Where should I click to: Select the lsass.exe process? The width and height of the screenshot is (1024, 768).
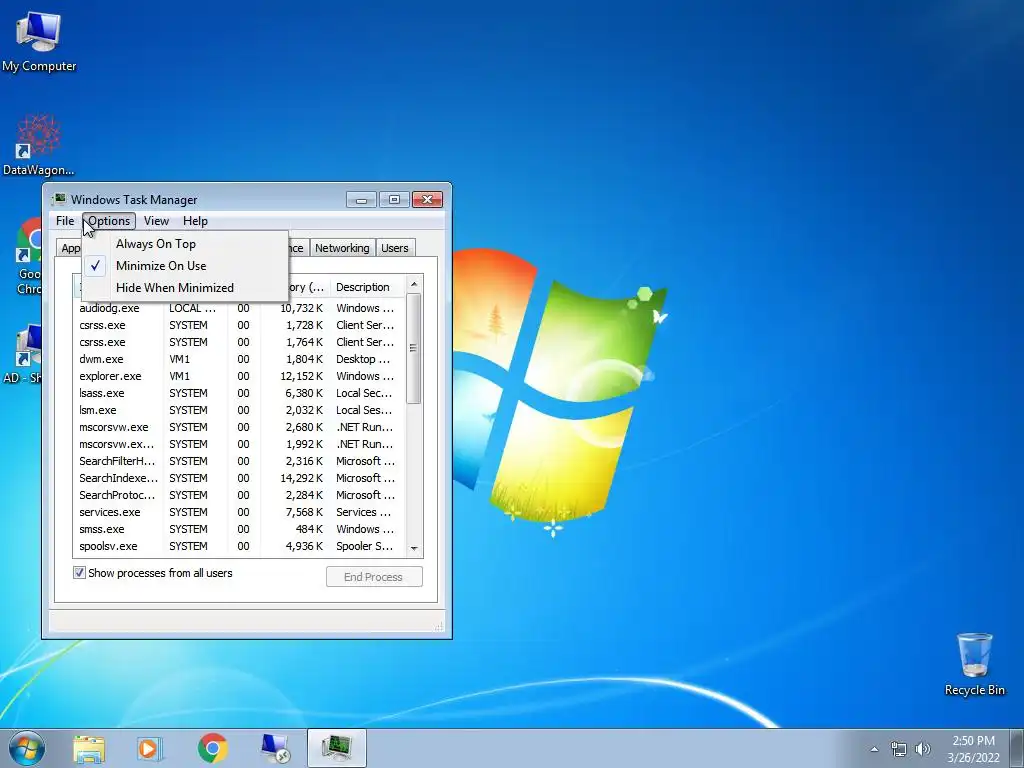pos(239,392)
